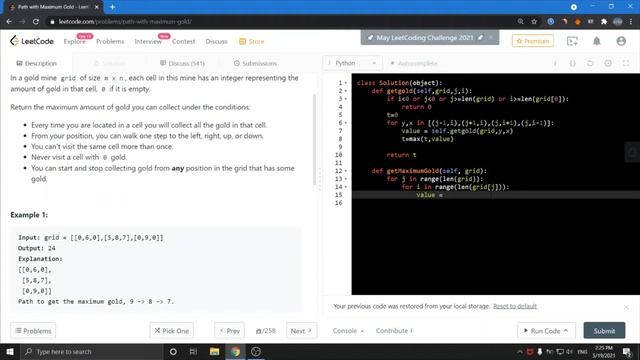The image size is (640, 360).
Task: Open the taskbar clock and date
Action: tap(604, 351)
